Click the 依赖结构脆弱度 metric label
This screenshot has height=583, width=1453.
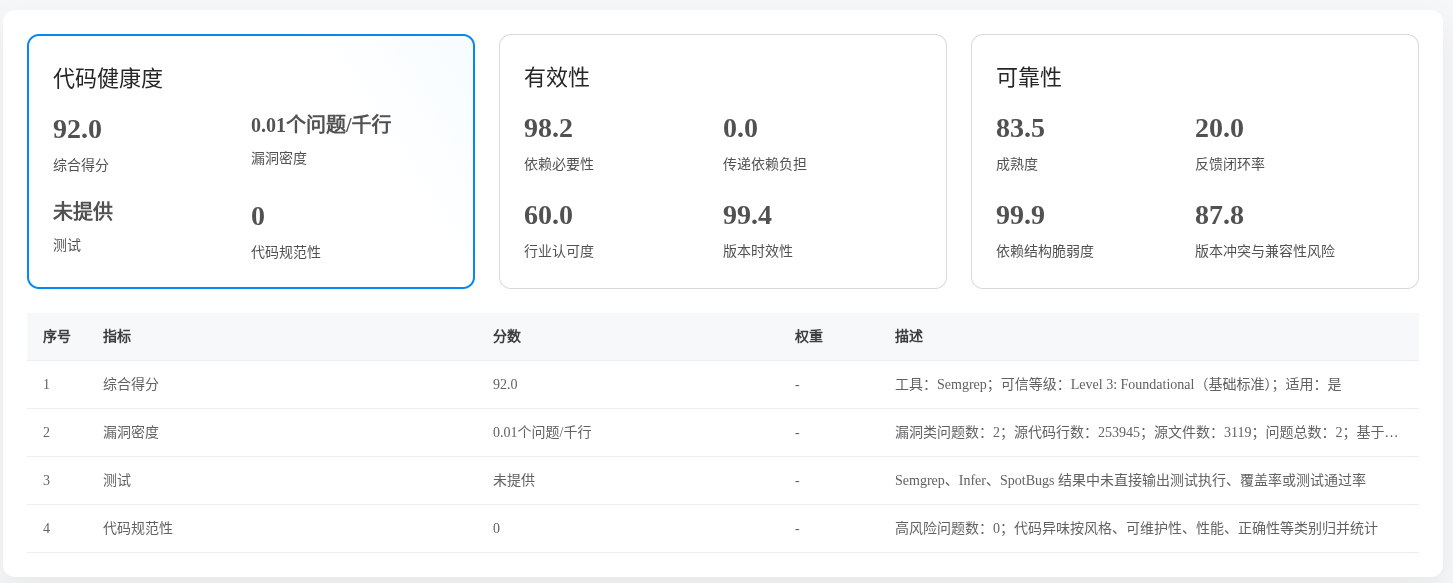[1044, 252]
